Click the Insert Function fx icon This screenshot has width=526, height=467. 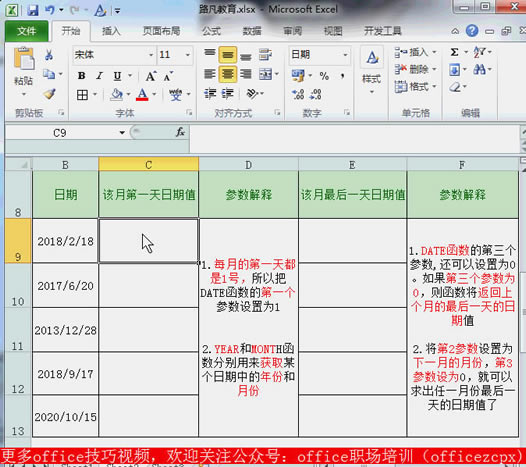click(x=180, y=132)
